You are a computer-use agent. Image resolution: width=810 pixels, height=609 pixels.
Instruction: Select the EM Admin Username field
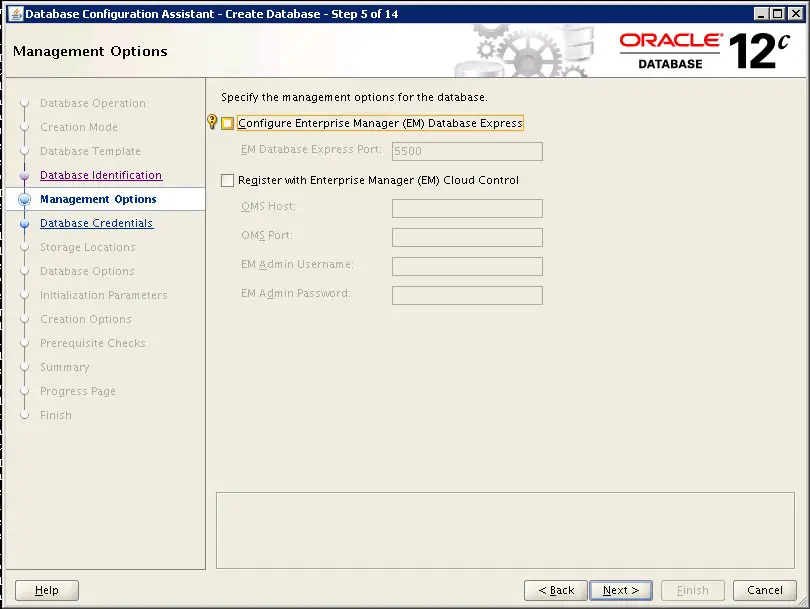467,266
